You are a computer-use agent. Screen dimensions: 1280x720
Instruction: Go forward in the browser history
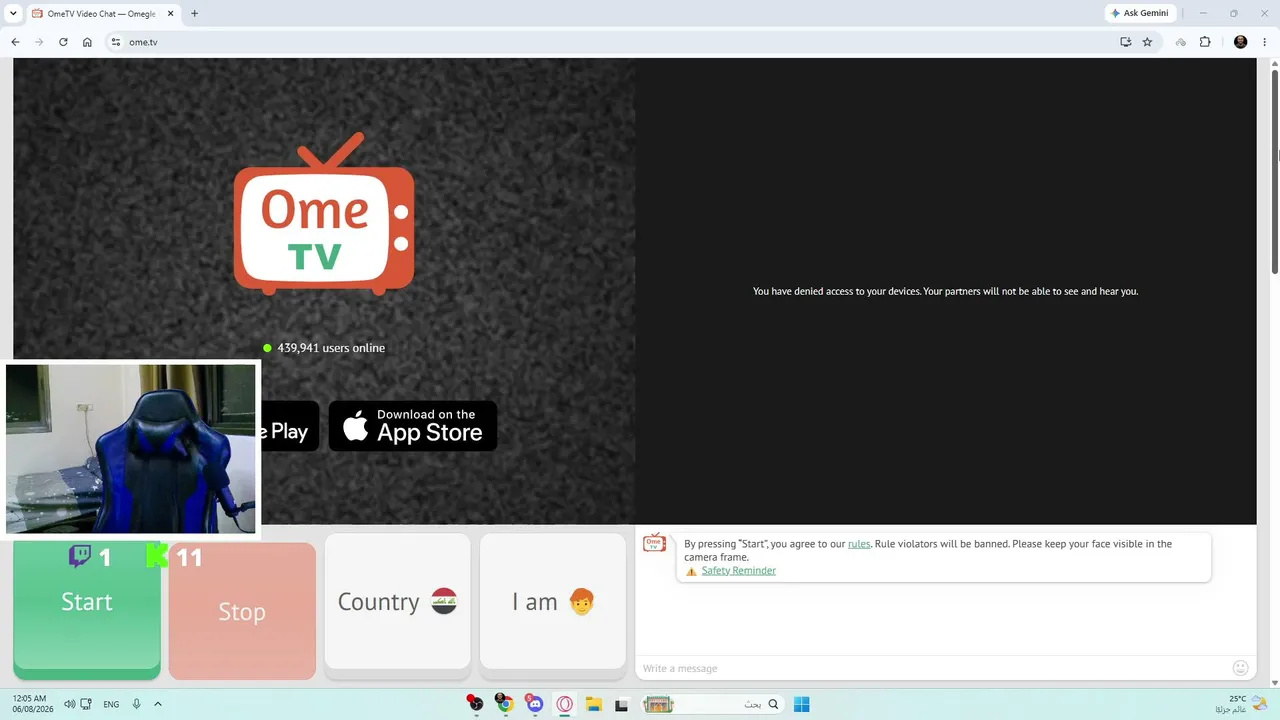tap(39, 42)
